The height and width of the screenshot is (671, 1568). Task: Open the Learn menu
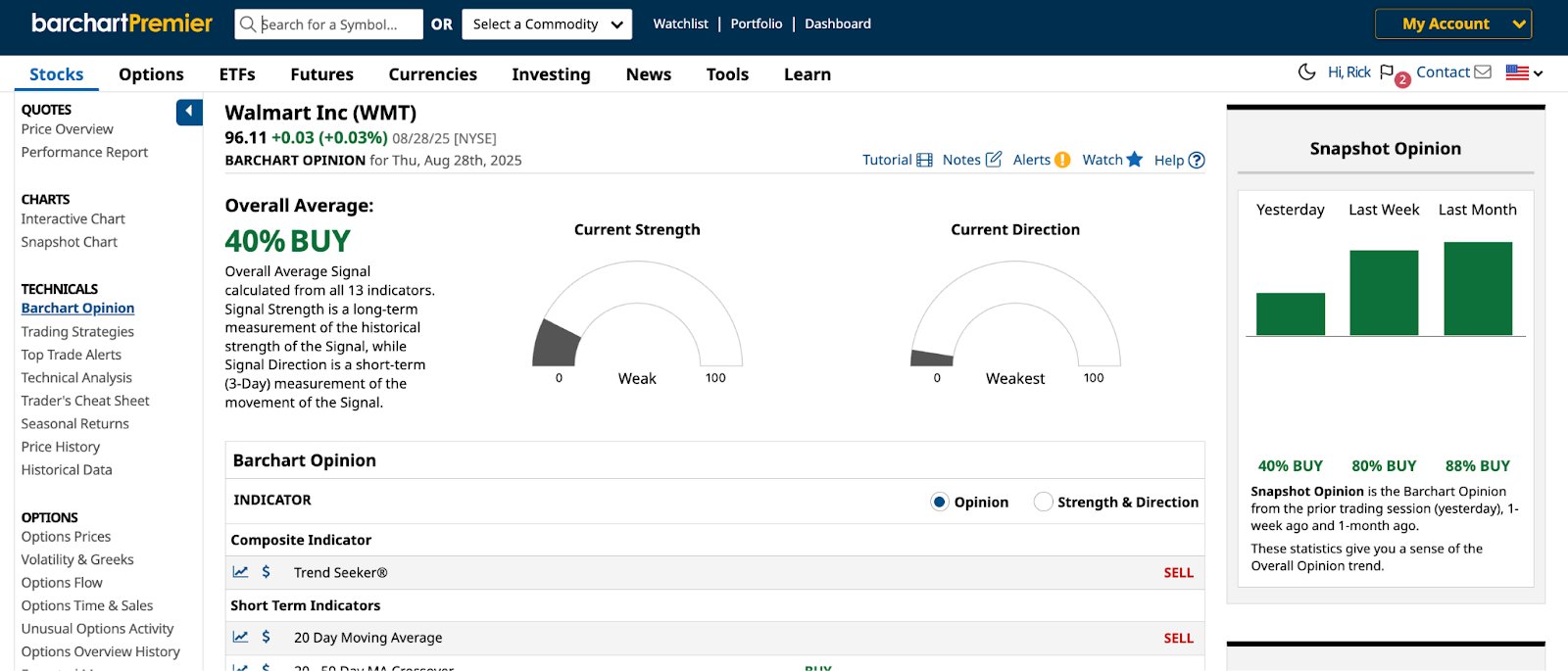808,74
